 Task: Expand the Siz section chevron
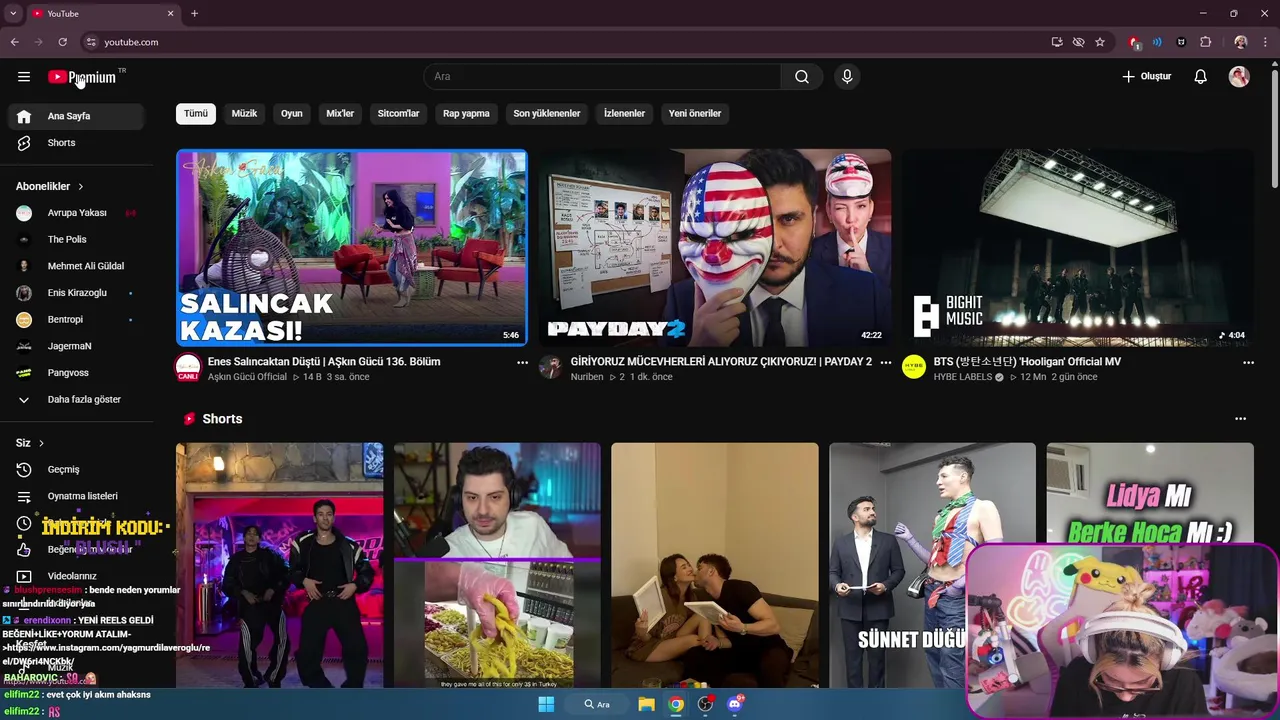pos(41,443)
